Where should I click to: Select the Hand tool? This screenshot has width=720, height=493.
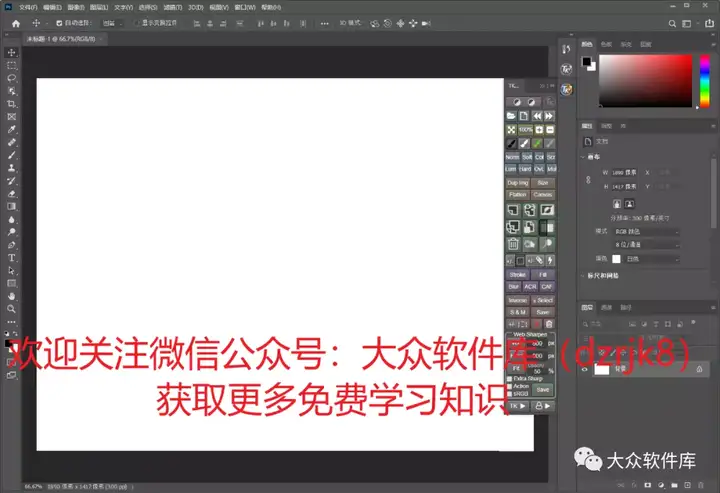pos(11,296)
